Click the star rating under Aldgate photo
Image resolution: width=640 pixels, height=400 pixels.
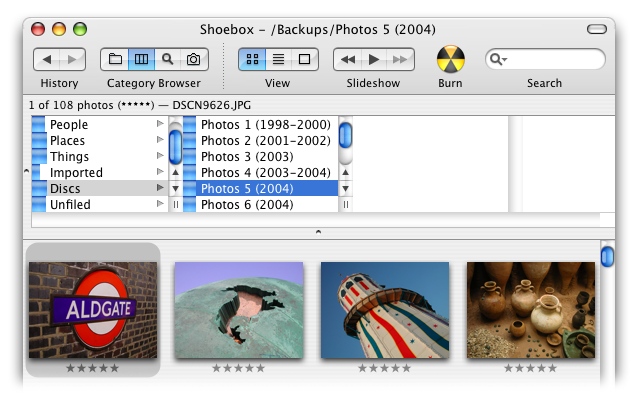coord(92,368)
